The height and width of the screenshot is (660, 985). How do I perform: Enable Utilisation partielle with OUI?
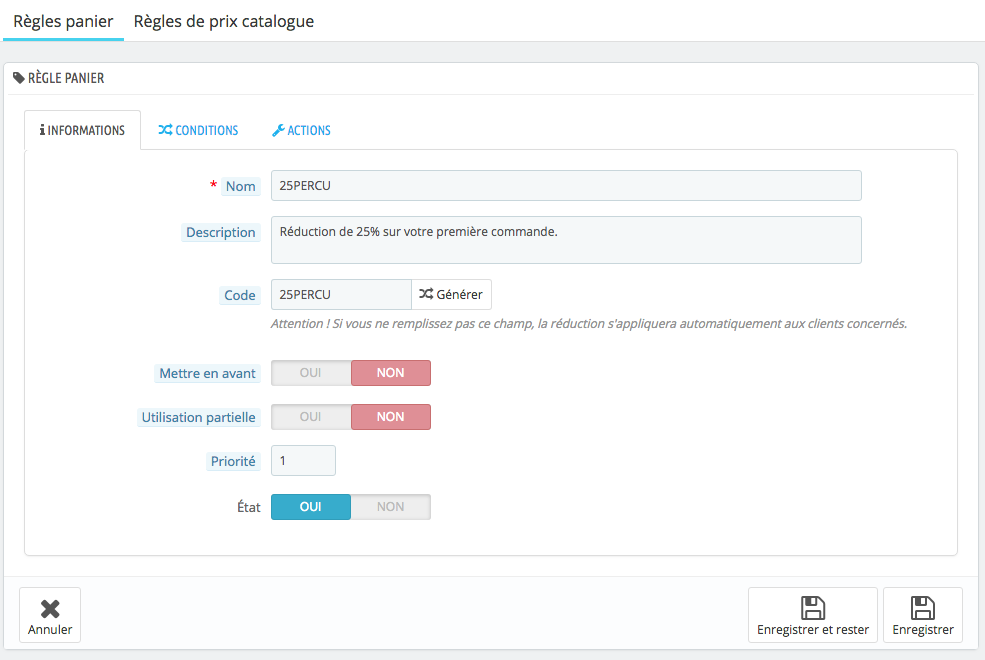click(311, 417)
